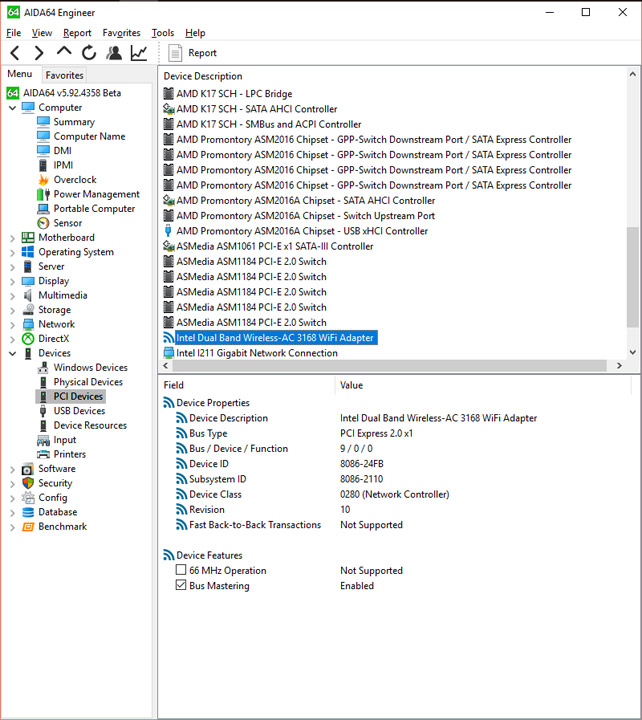This screenshot has height=720, width=642.
Task: Switch to the Favorites tab in sidebar
Action: (x=64, y=75)
